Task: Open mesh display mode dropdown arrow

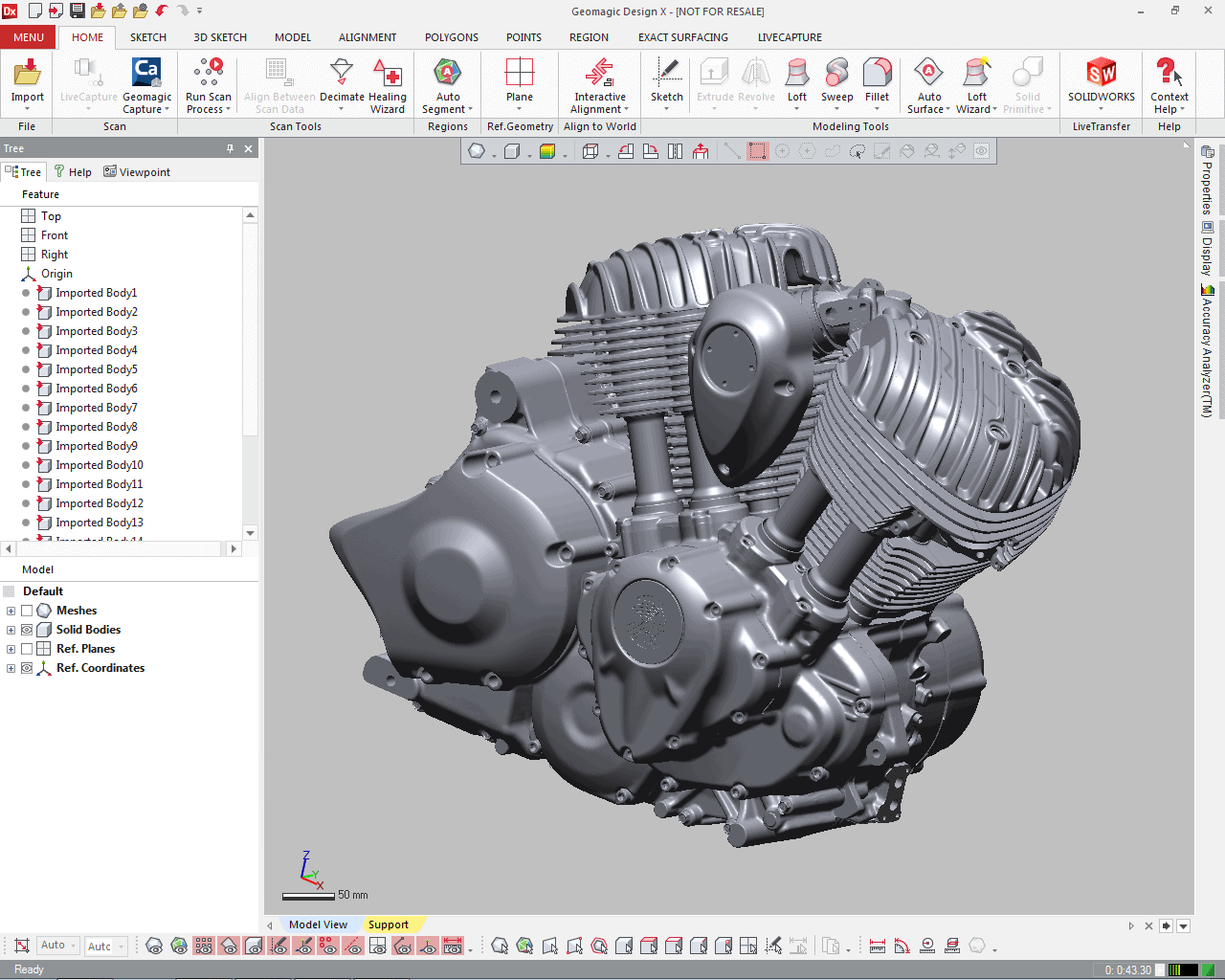Action: 495,154
